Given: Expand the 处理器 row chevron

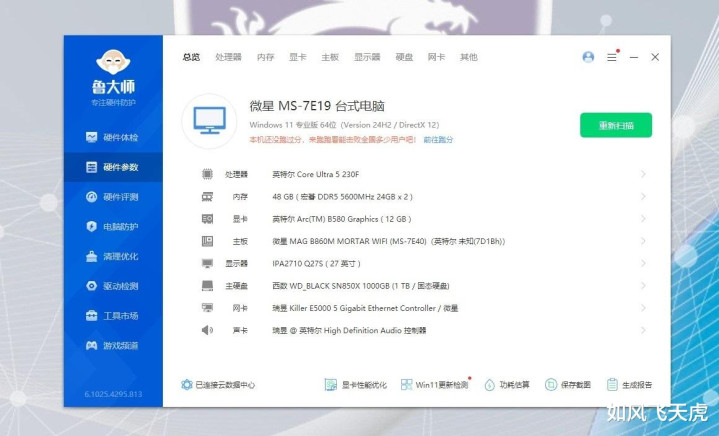Looking at the screenshot, I should (643, 174).
